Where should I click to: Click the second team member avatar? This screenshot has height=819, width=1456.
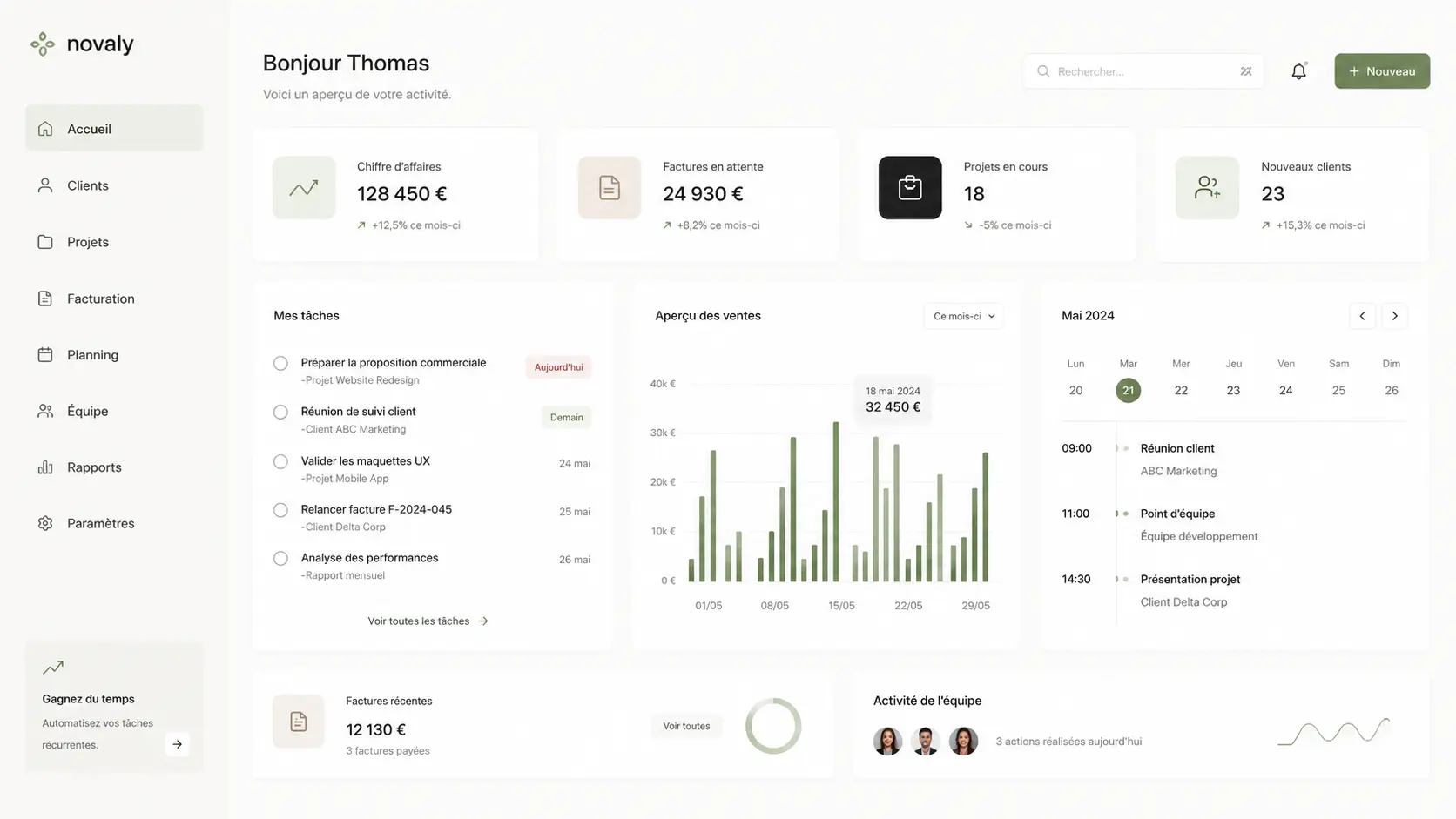point(925,741)
